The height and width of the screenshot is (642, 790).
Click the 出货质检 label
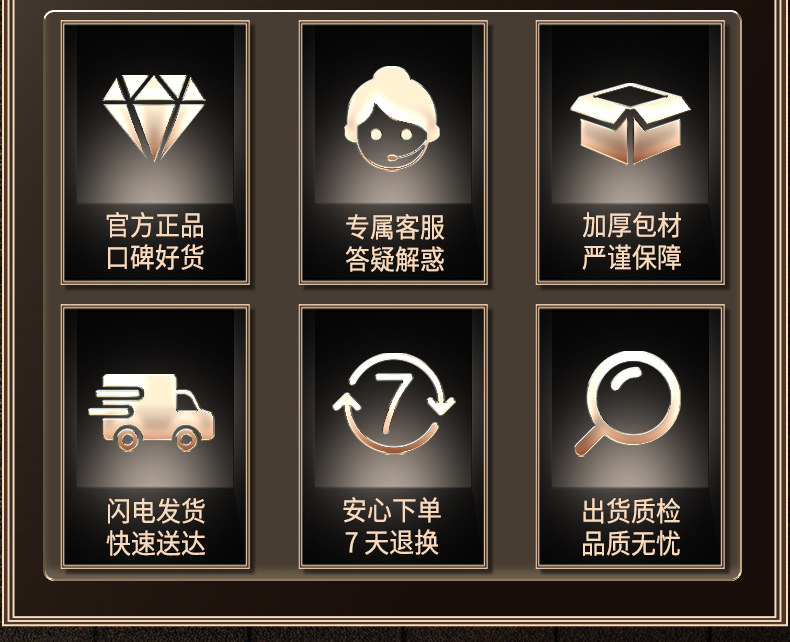click(x=631, y=511)
